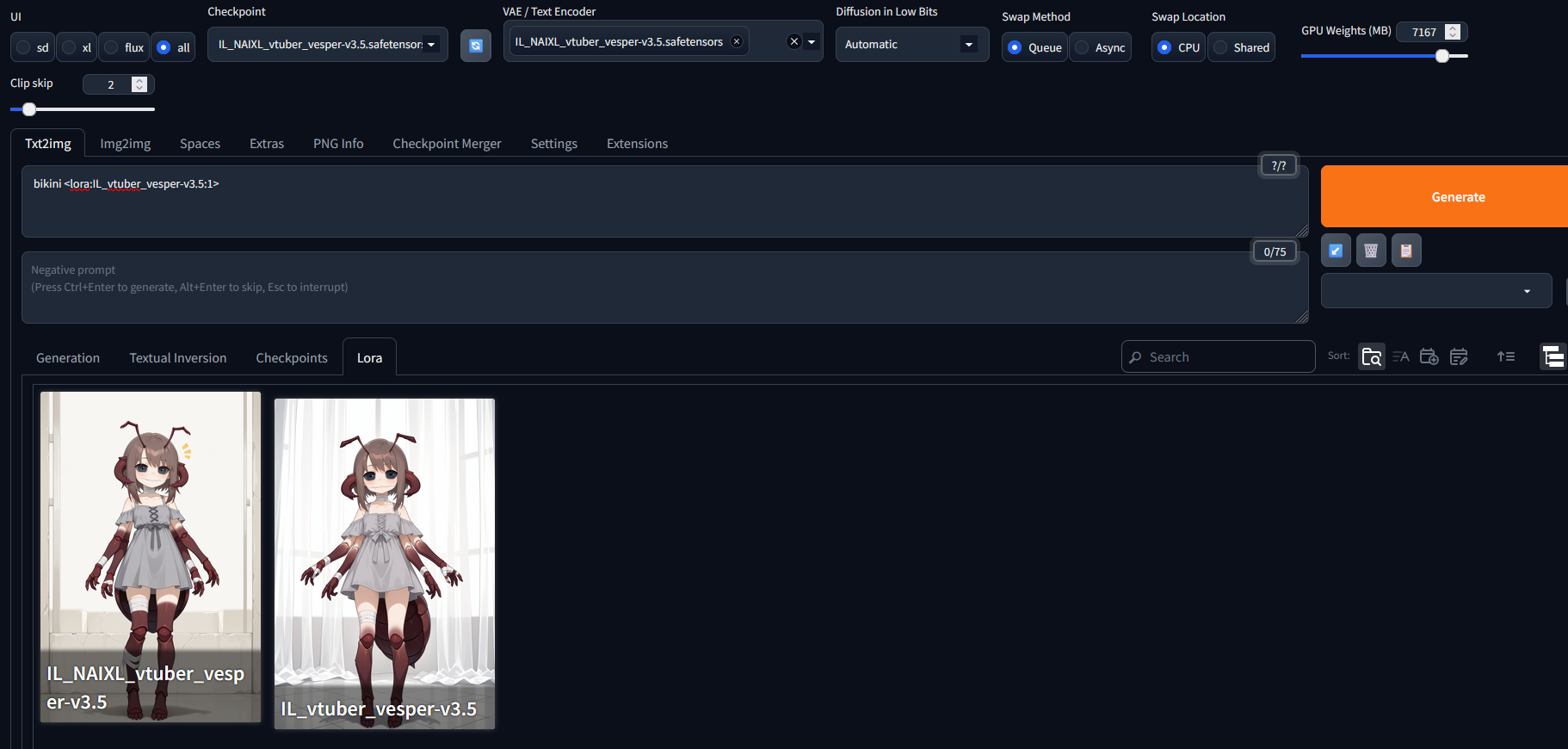Apply selected styles with clipboard icon
This screenshot has width=1568, height=749.
pyautogui.click(x=1406, y=251)
